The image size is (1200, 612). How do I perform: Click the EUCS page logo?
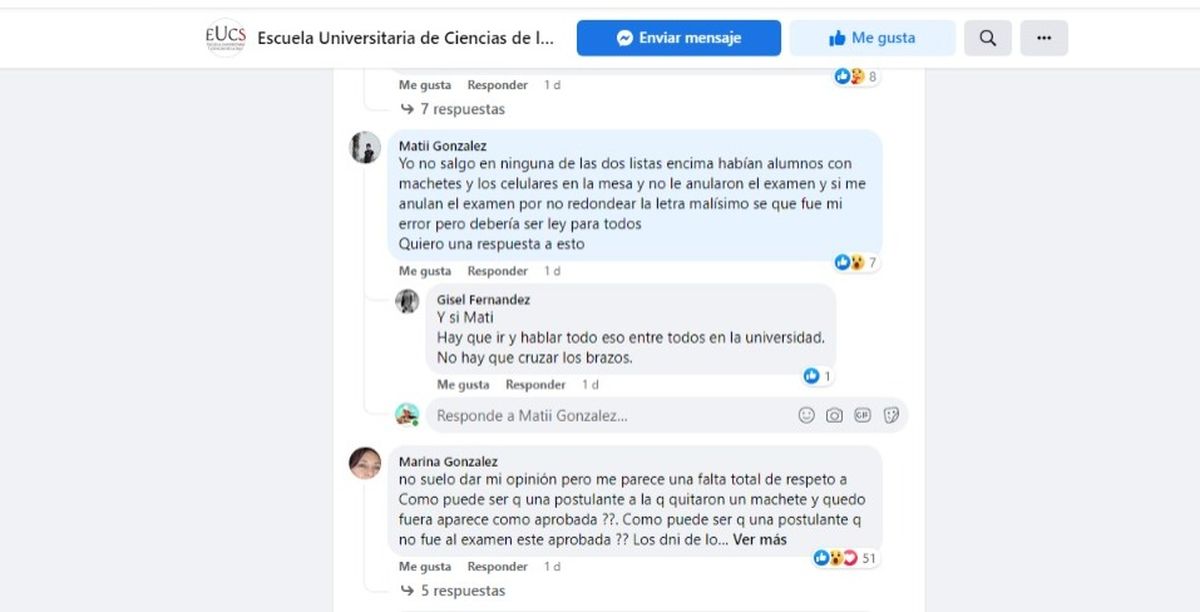pyautogui.click(x=225, y=38)
